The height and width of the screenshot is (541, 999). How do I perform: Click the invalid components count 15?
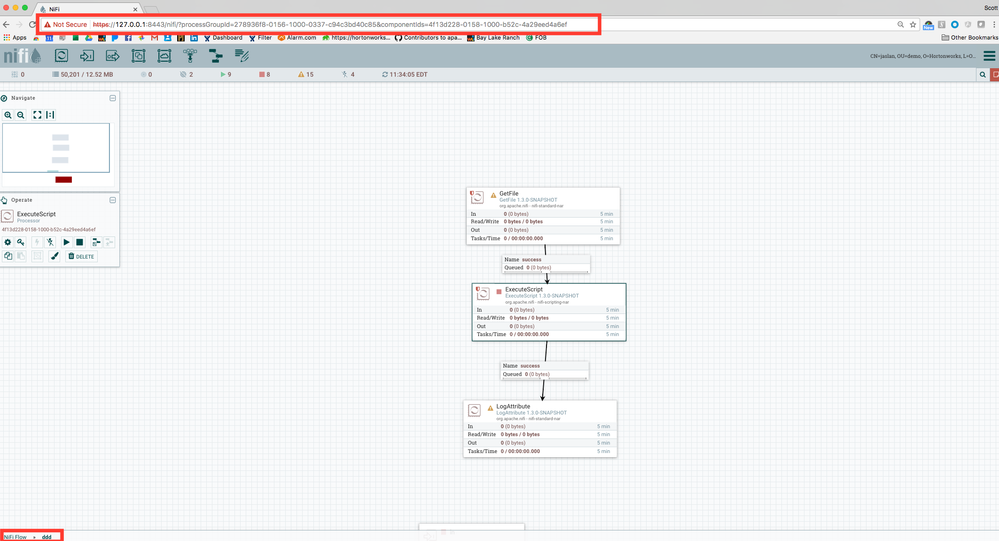[306, 75]
